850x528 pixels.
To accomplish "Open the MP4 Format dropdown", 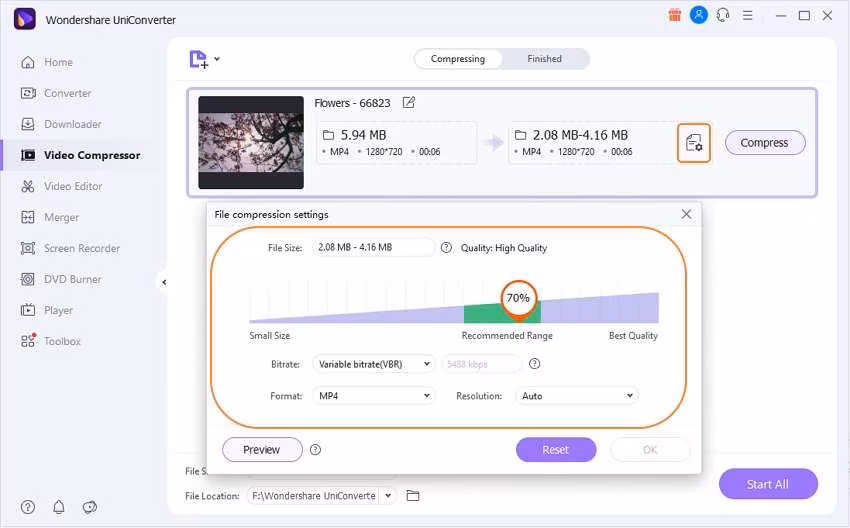I will tap(374, 396).
